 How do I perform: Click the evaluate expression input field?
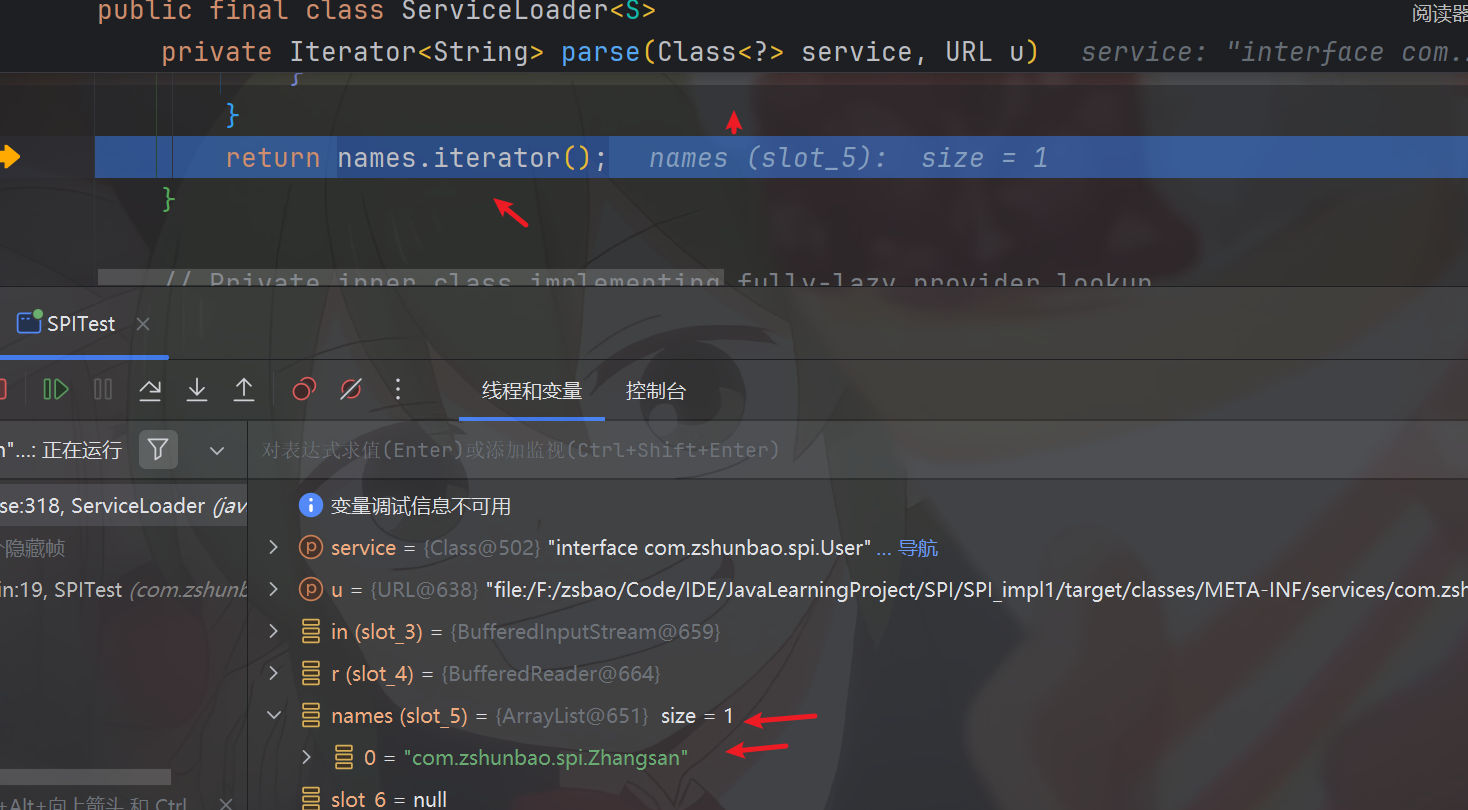pos(800,450)
